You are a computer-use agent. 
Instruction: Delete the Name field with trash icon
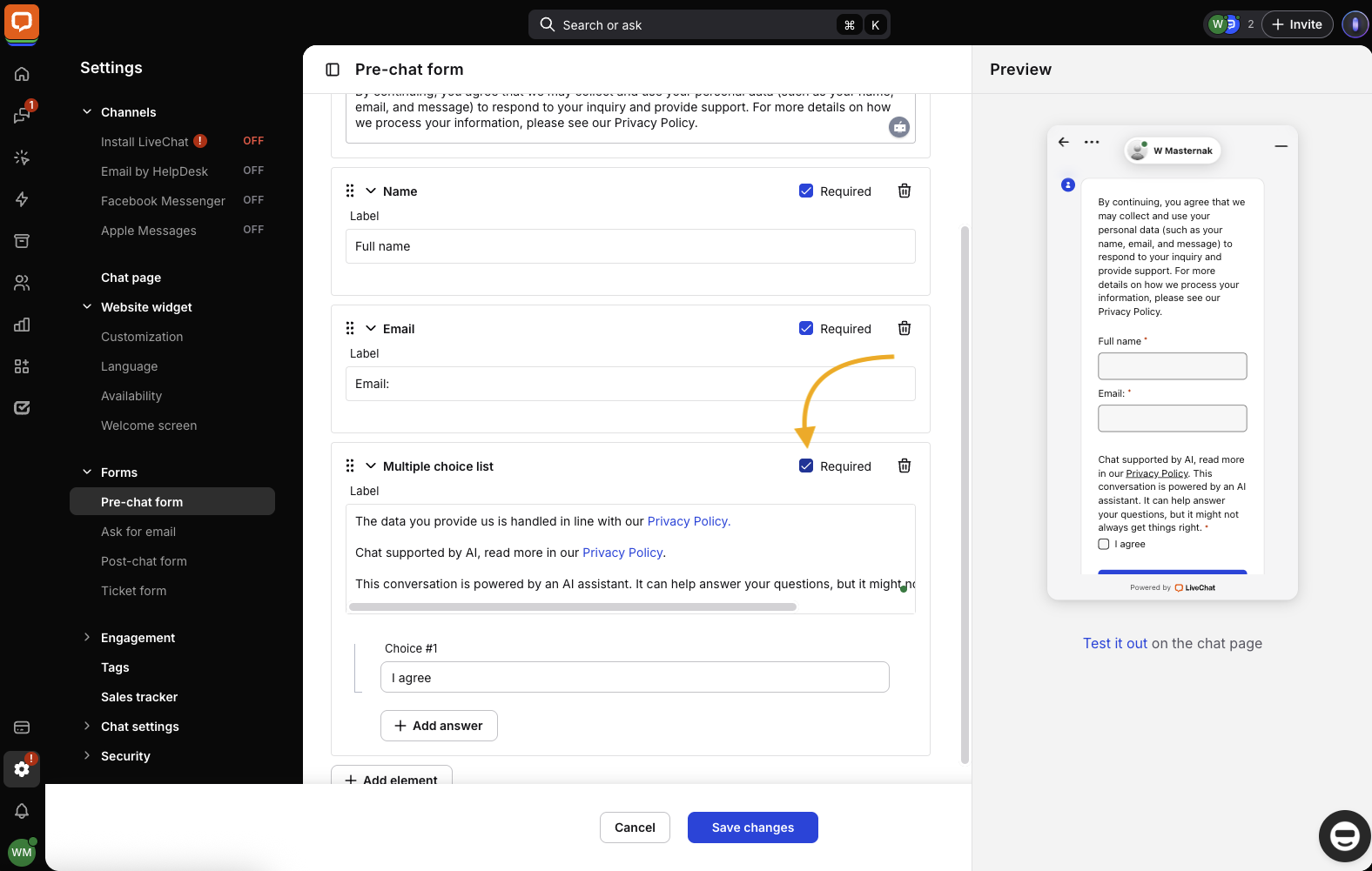point(905,191)
